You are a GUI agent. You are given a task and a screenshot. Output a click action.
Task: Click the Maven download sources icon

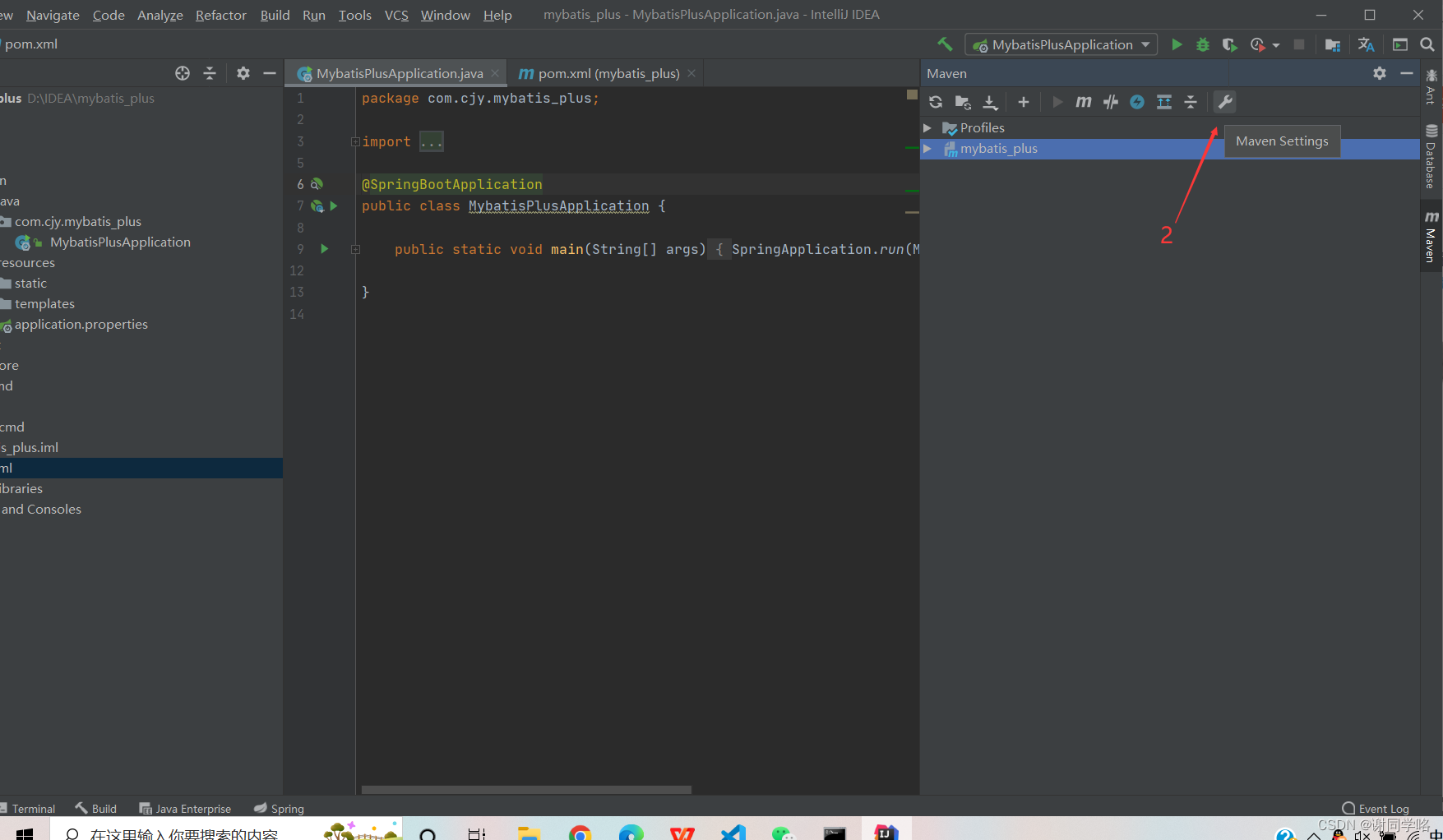990,102
